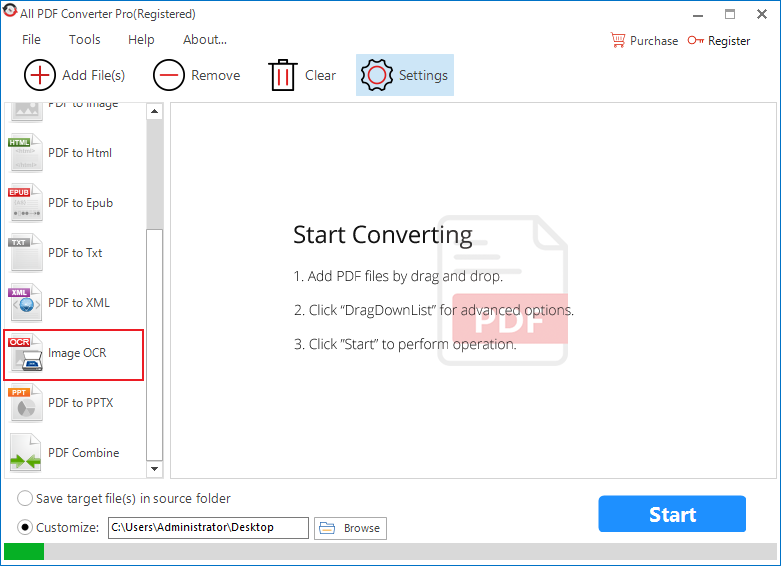781x566 pixels.
Task: Click the 'Add PDF files by drag and drop' line
Action: [x=398, y=277]
